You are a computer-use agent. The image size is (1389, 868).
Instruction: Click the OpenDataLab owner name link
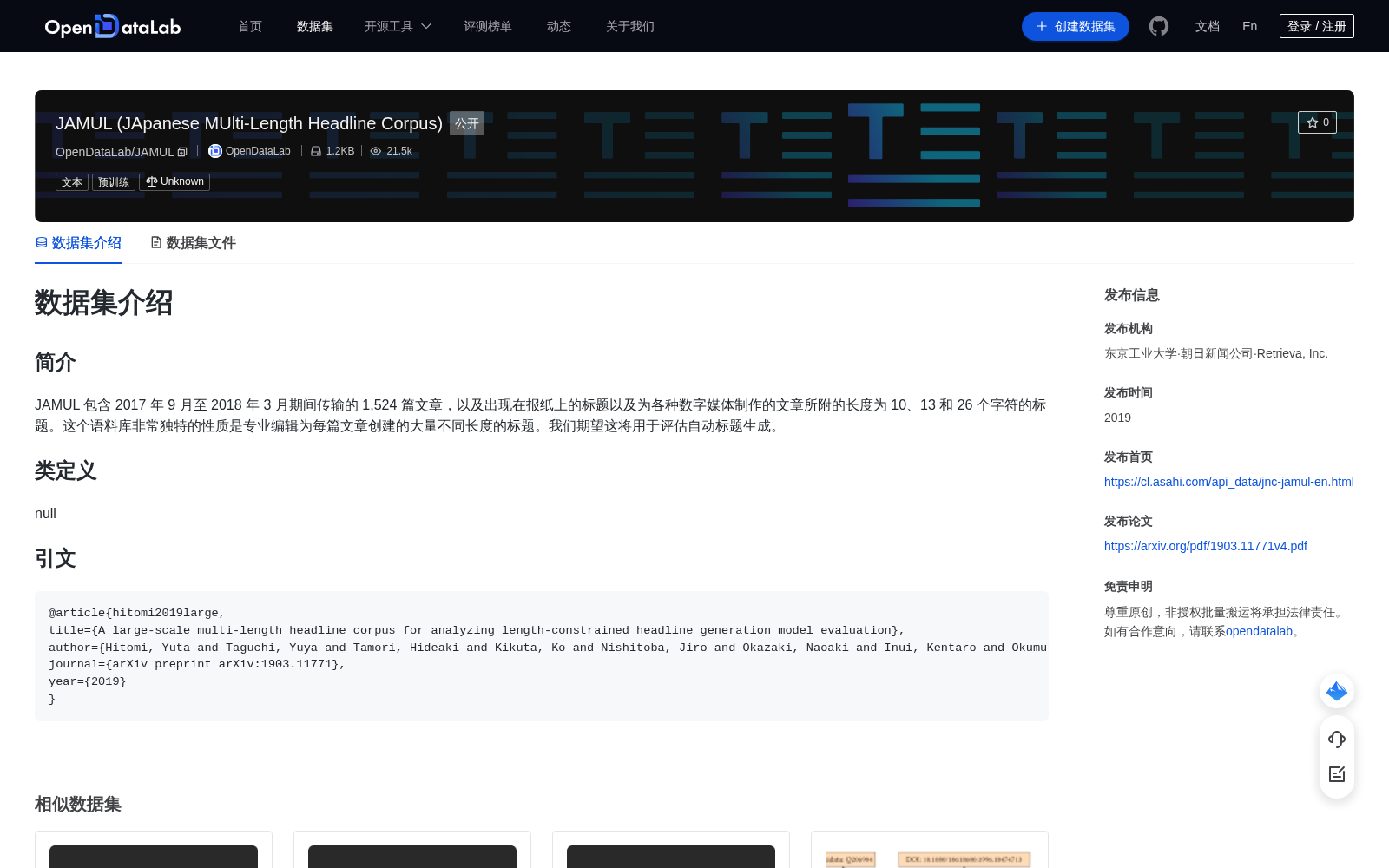258,151
